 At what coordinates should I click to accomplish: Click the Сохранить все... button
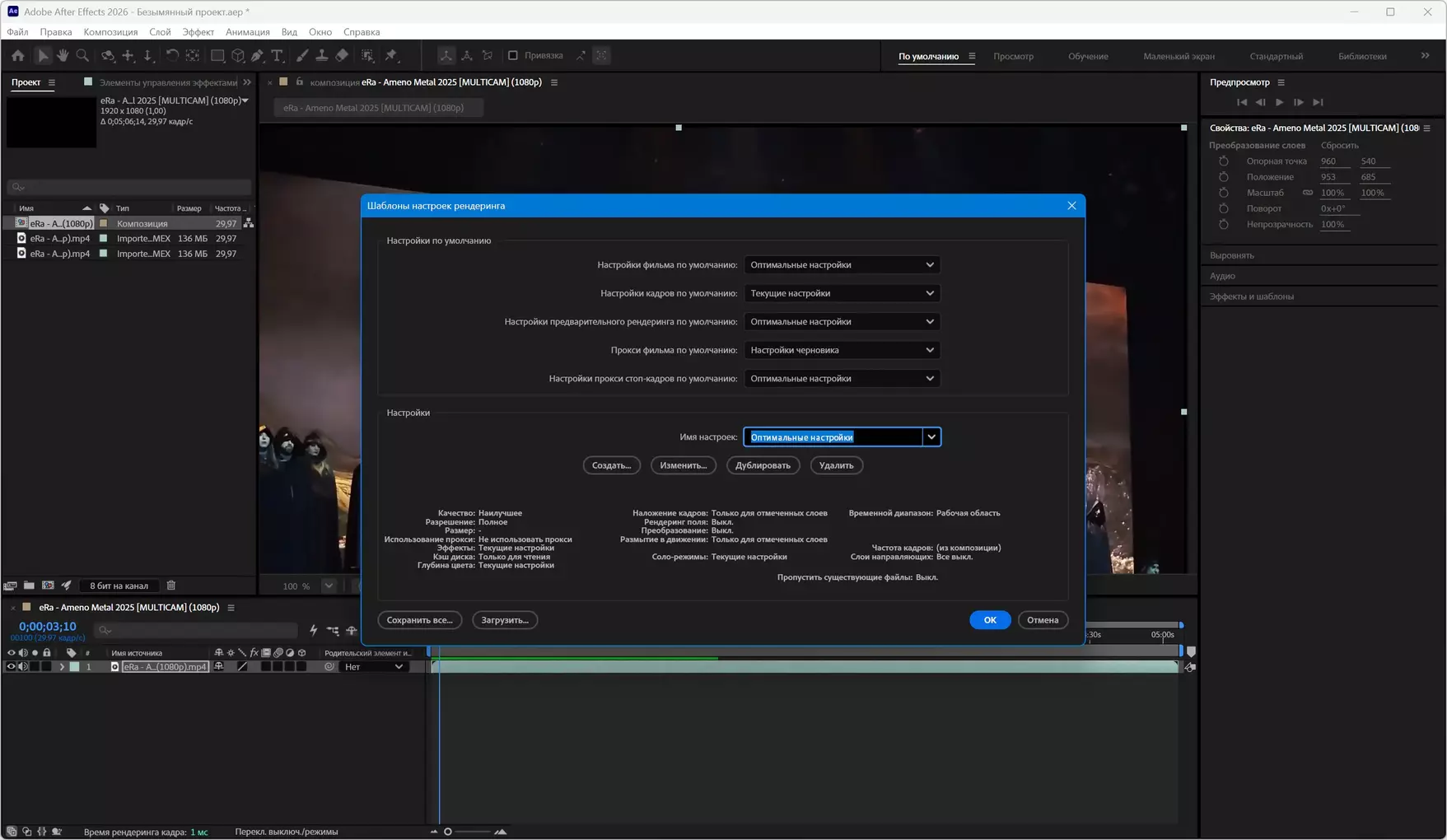pyautogui.click(x=419, y=620)
